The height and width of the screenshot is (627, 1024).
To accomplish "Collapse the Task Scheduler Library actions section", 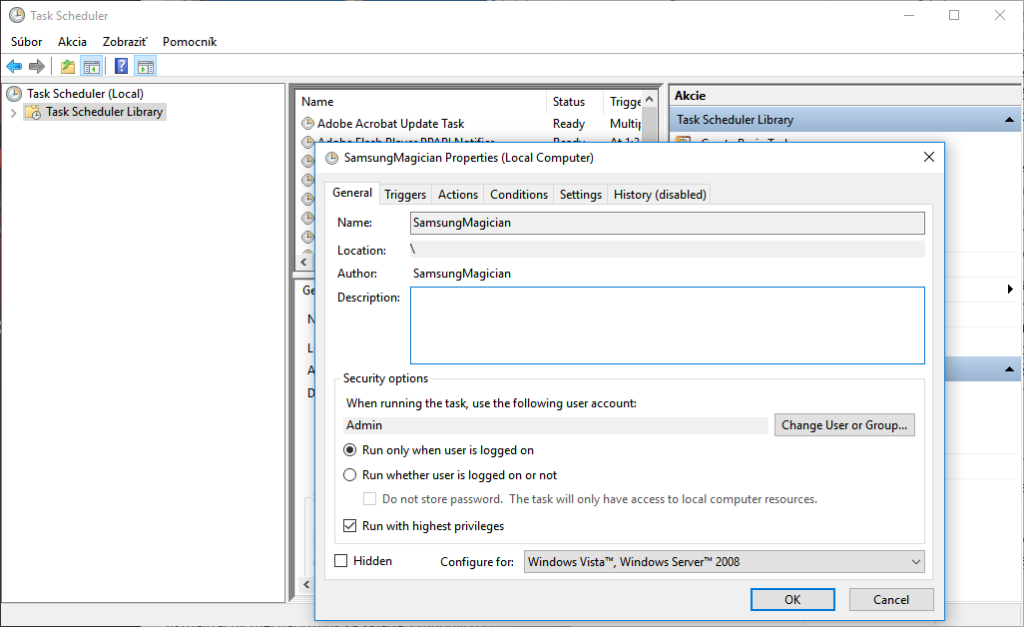I will (1011, 120).
